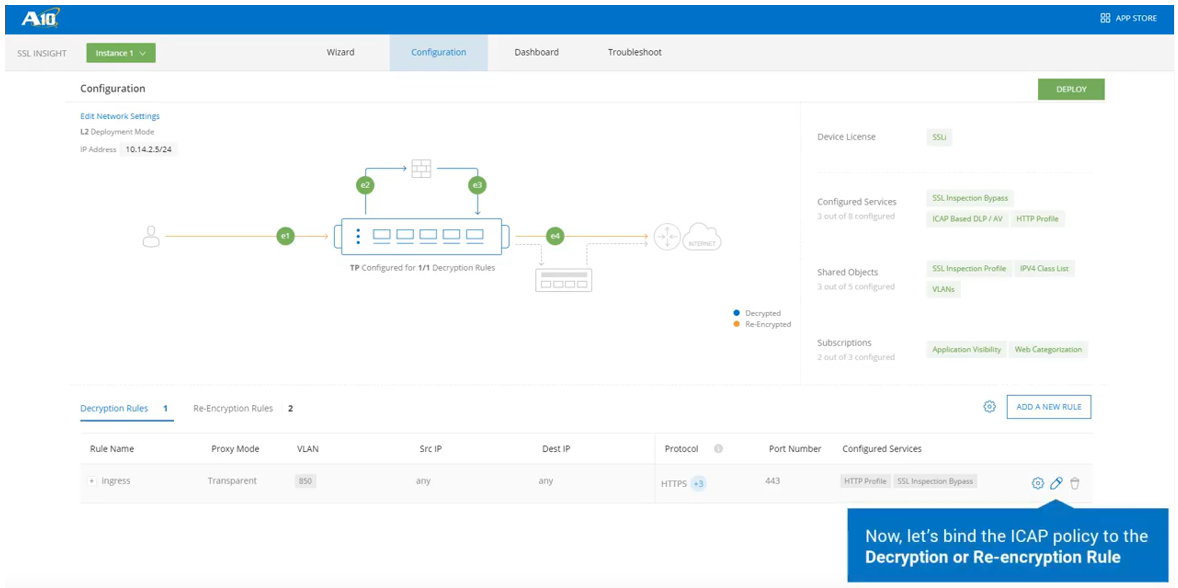Edit the Ingress rule with pencil icon
This screenshot has width=1178, height=588.
coord(1056,483)
